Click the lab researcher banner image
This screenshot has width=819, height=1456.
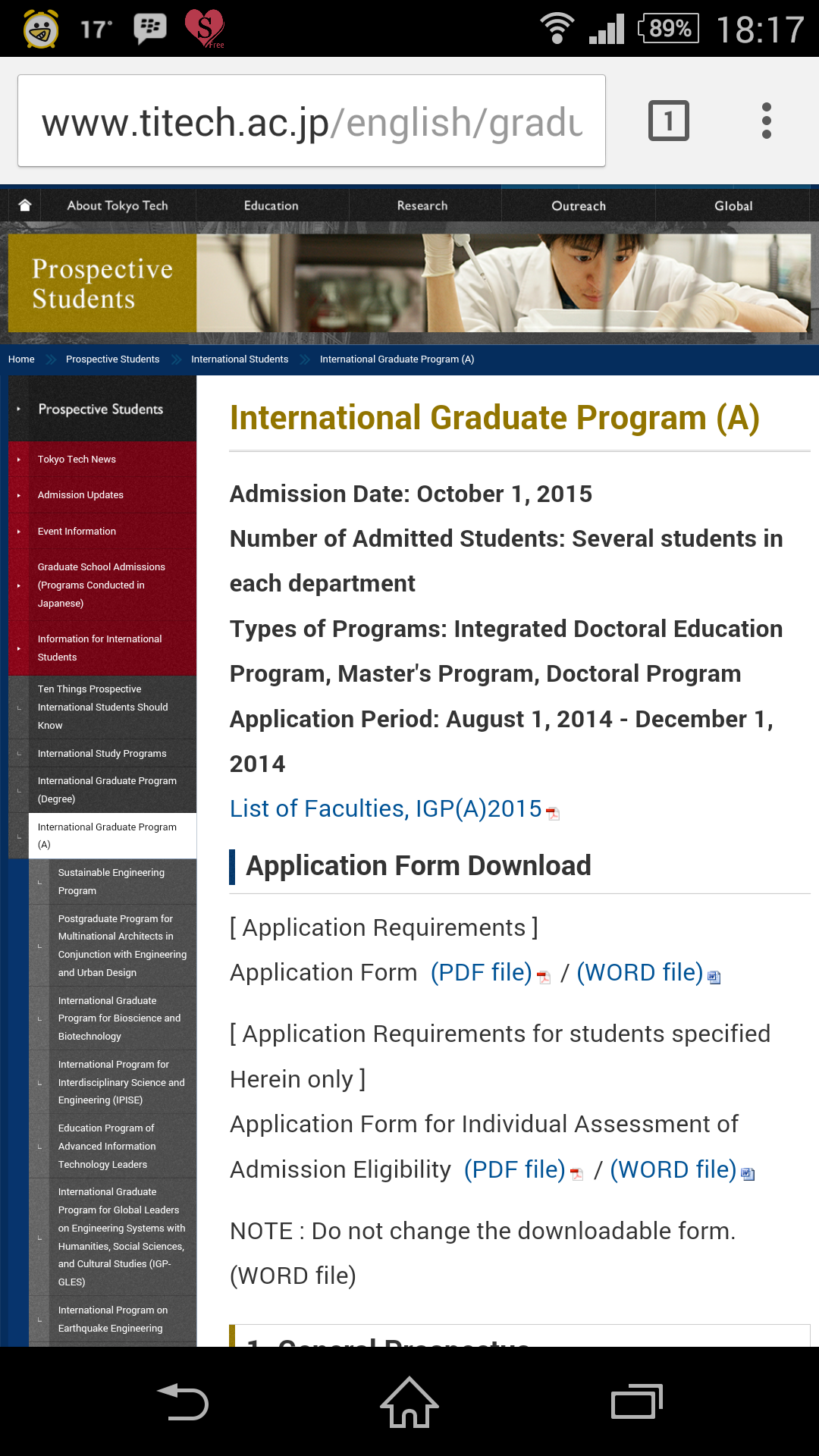click(504, 283)
